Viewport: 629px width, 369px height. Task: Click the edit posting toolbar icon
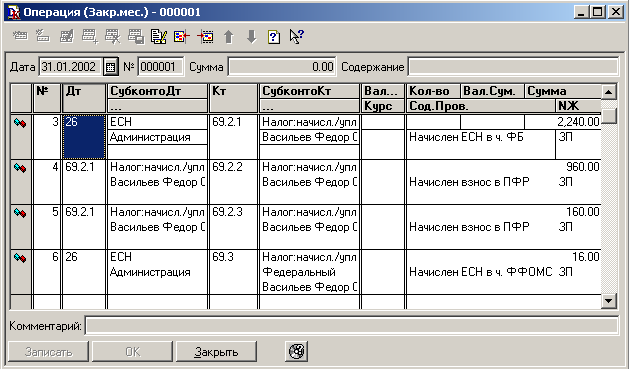point(67,36)
